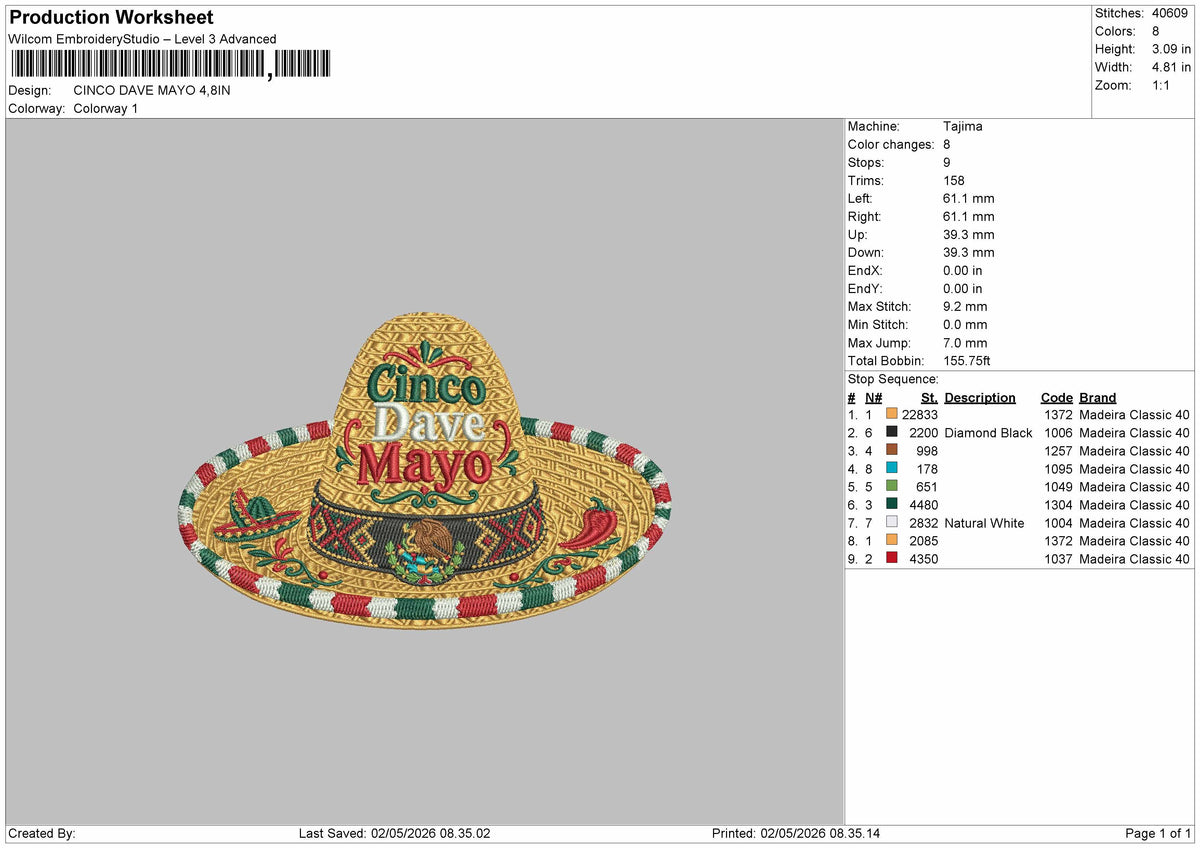Click the Stitches value 40609
Image resolution: width=1200 pixels, height=848 pixels.
tap(1172, 13)
